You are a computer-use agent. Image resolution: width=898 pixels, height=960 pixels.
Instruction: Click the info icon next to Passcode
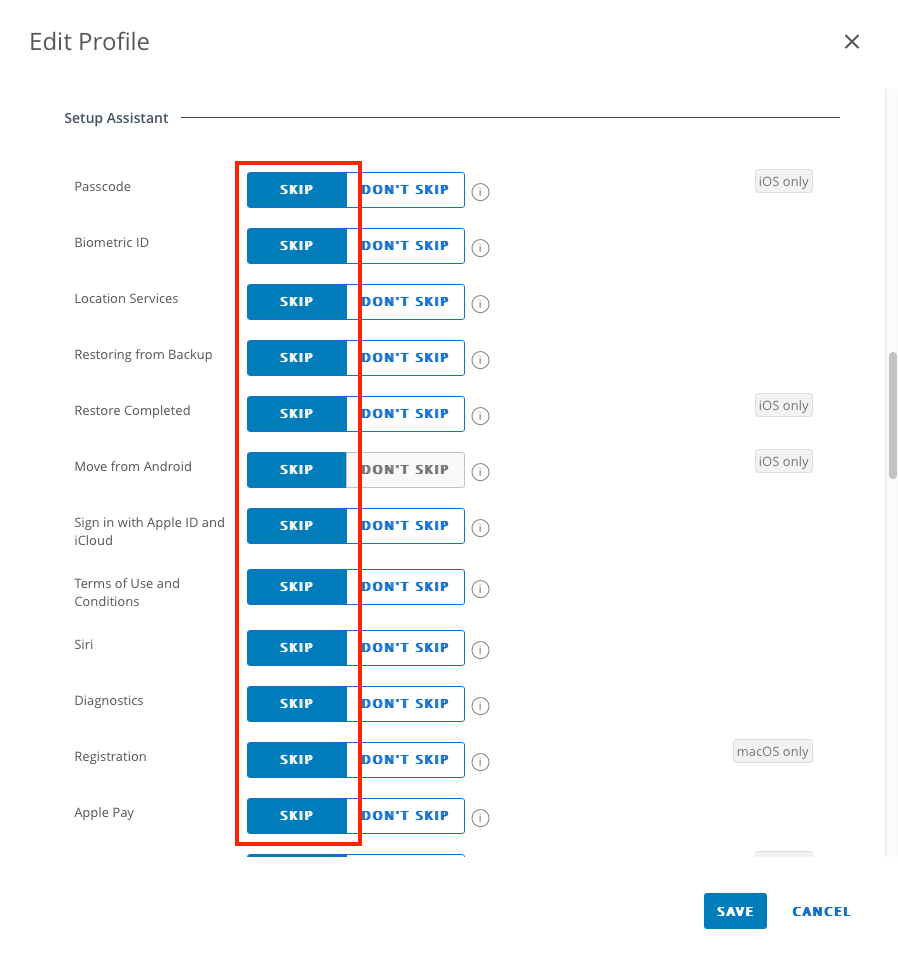[480, 192]
